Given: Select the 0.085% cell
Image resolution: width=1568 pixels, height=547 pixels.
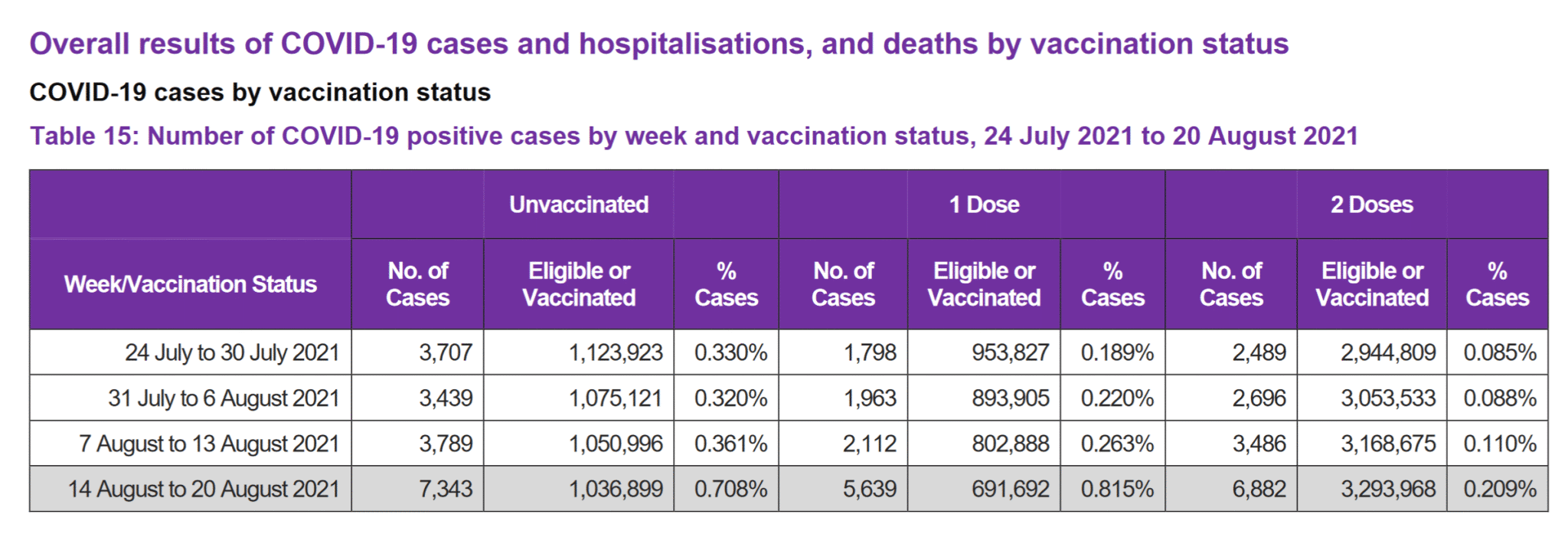Looking at the screenshot, I should tap(1499, 352).
